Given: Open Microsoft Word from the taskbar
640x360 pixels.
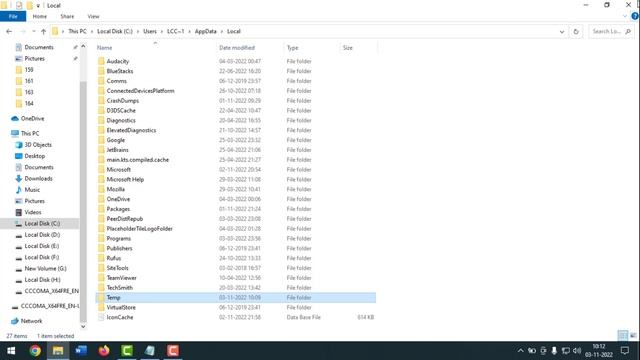Looking at the screenshot, I should click(x=81, y=351).
